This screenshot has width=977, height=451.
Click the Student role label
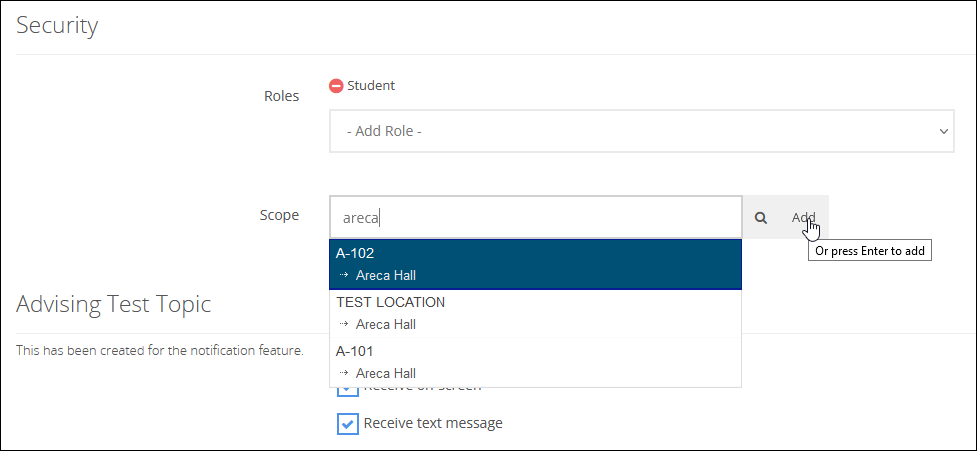pyautogui.click(x=371, y=85)
